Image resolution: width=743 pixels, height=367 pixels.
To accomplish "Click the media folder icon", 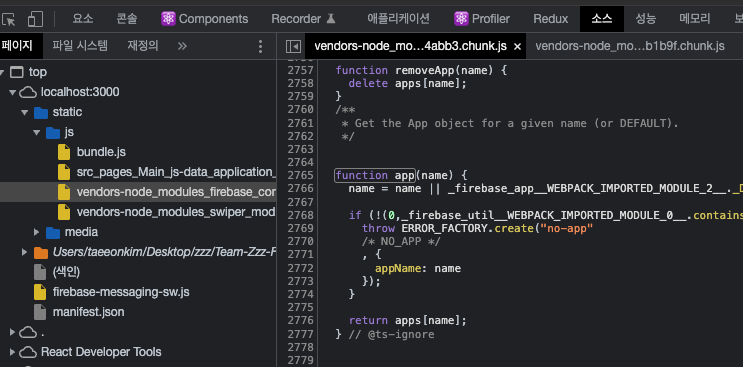I will (53, 232).
